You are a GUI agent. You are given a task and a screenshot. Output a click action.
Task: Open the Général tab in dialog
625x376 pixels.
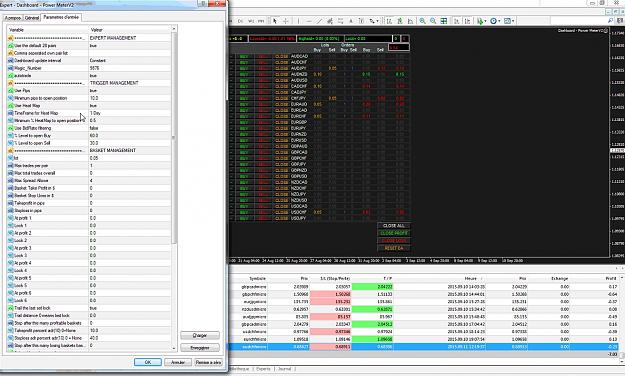pos(31,18)
